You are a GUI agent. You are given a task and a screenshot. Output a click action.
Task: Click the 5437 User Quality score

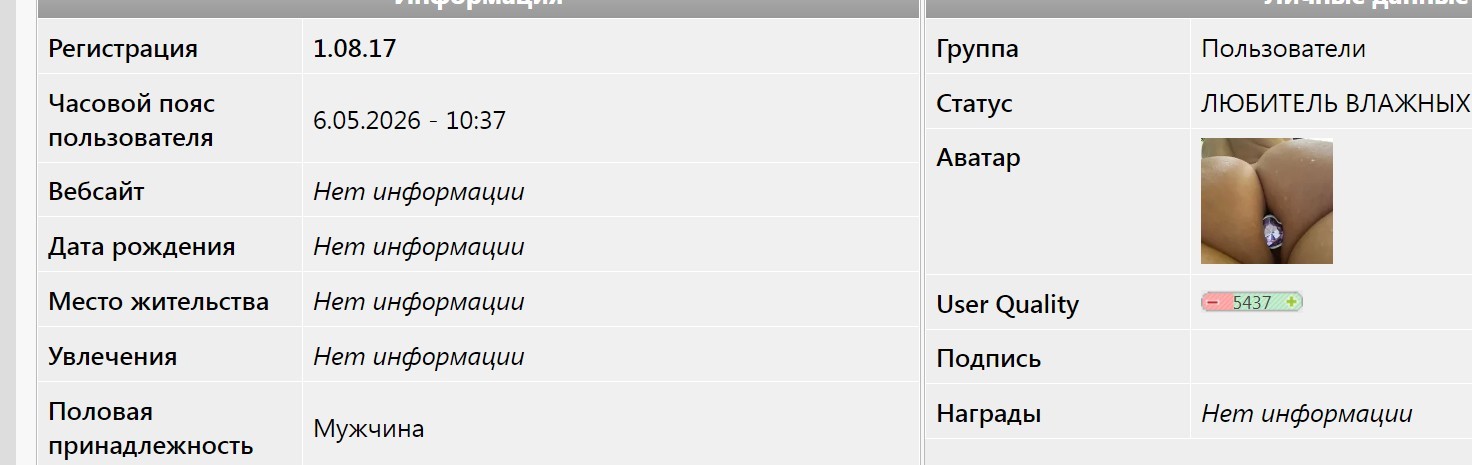pos(1252,302)
